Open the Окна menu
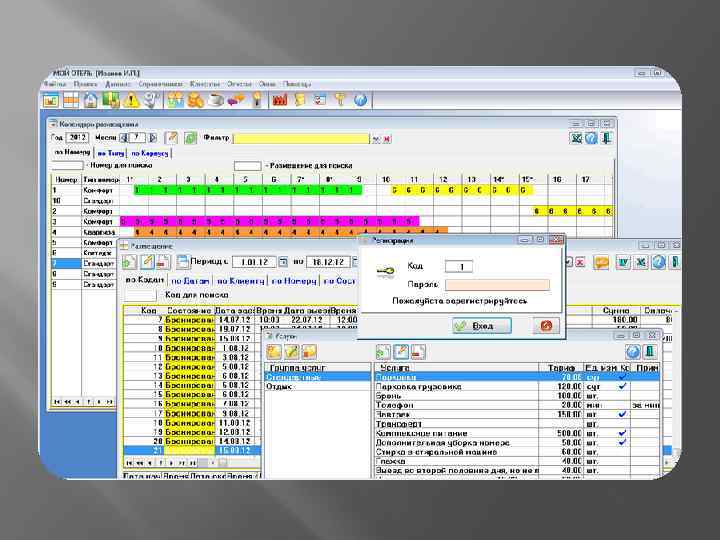This screenshot has height=540, width=720. 267,84
